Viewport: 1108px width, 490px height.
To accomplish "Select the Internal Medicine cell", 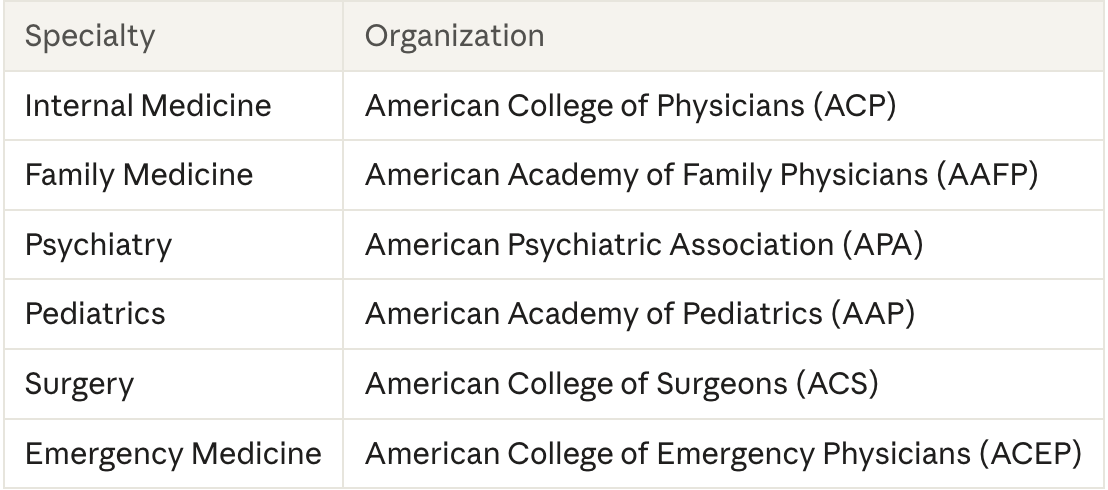I will [174, 106].
